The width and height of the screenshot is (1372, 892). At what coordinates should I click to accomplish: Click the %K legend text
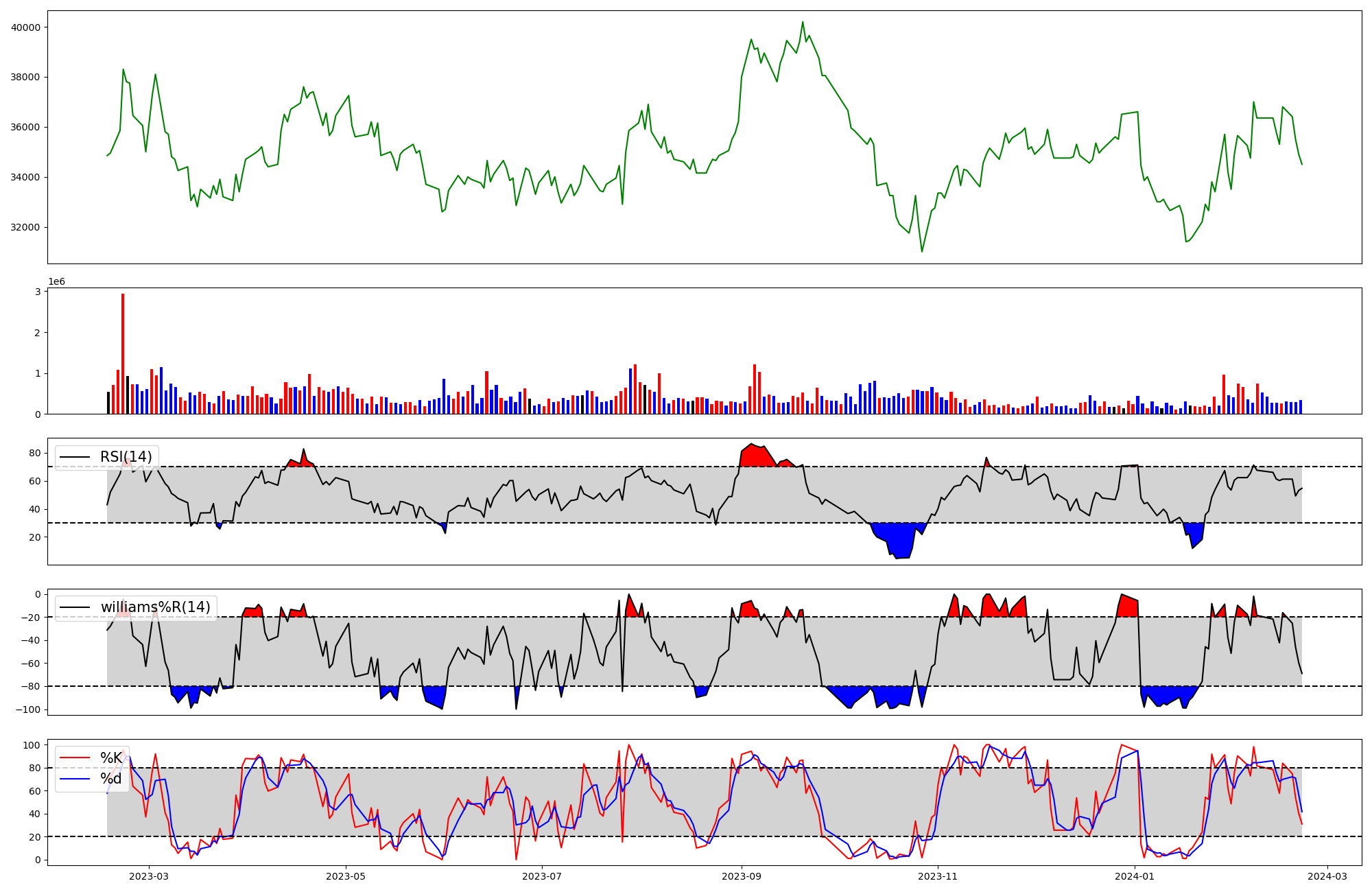pos(111,758)
